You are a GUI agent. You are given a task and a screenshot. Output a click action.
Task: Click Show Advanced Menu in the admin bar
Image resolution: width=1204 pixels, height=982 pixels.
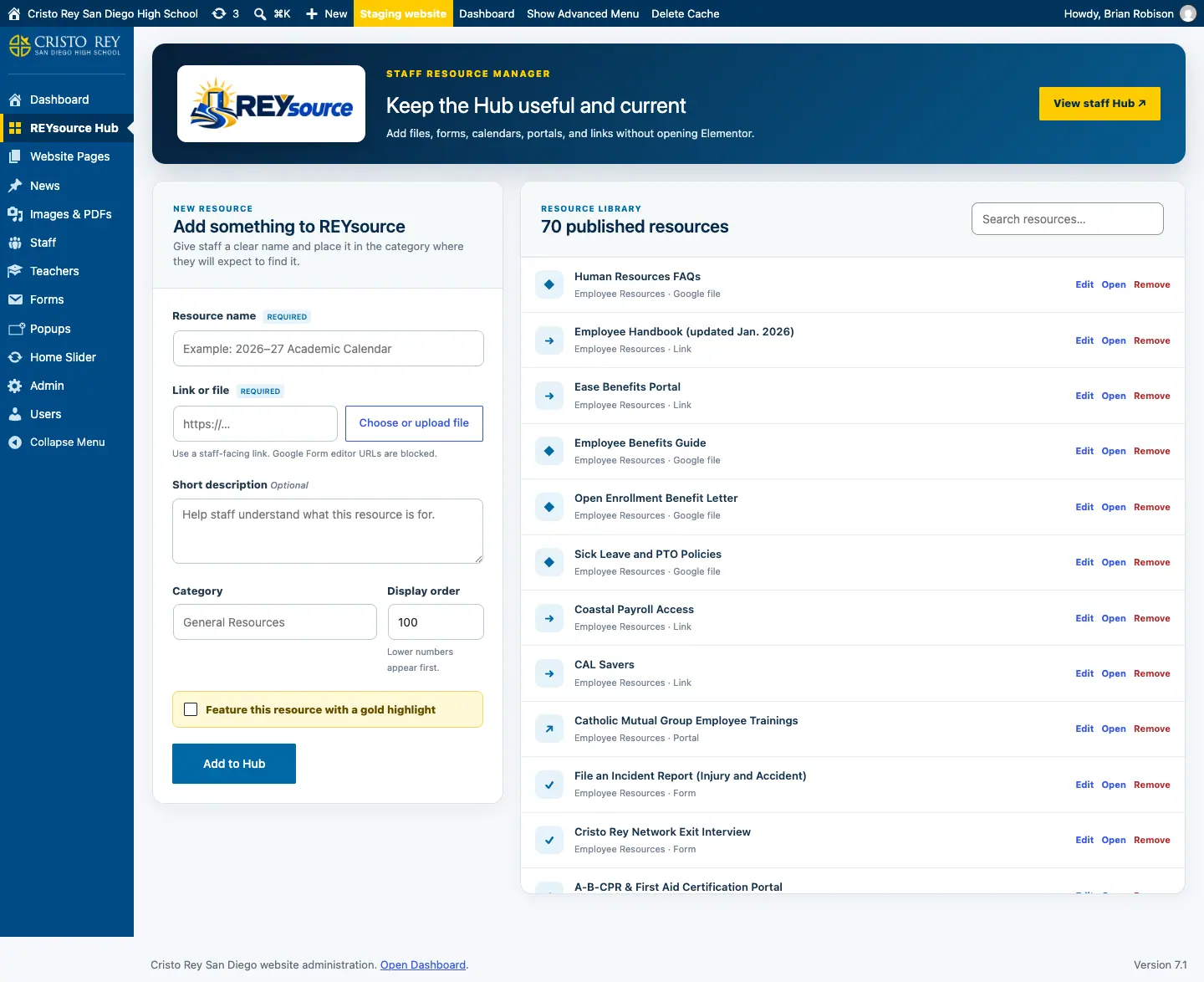tap(583, 13)
